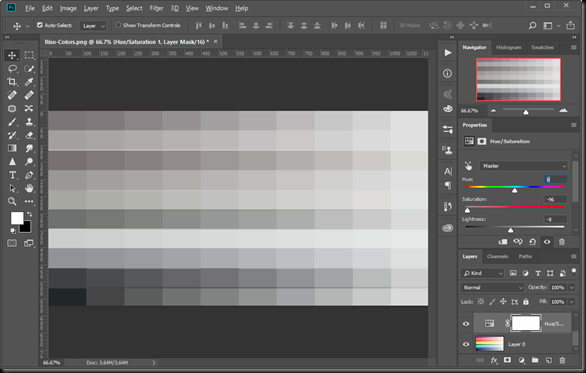
Task: Add a layer style with fx icon
Action: 494,360
